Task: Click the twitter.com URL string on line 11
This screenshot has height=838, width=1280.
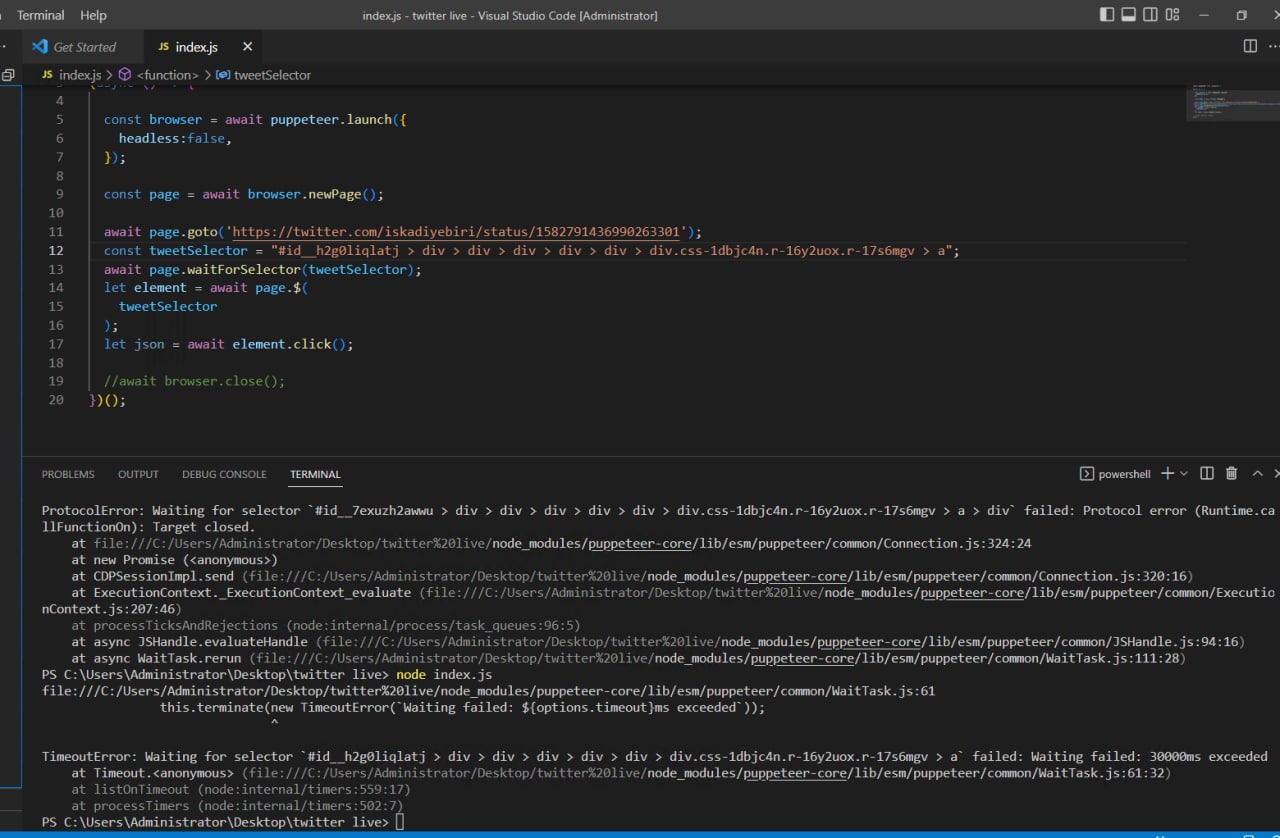Action: pyautogui.click(x=456, y=232)
